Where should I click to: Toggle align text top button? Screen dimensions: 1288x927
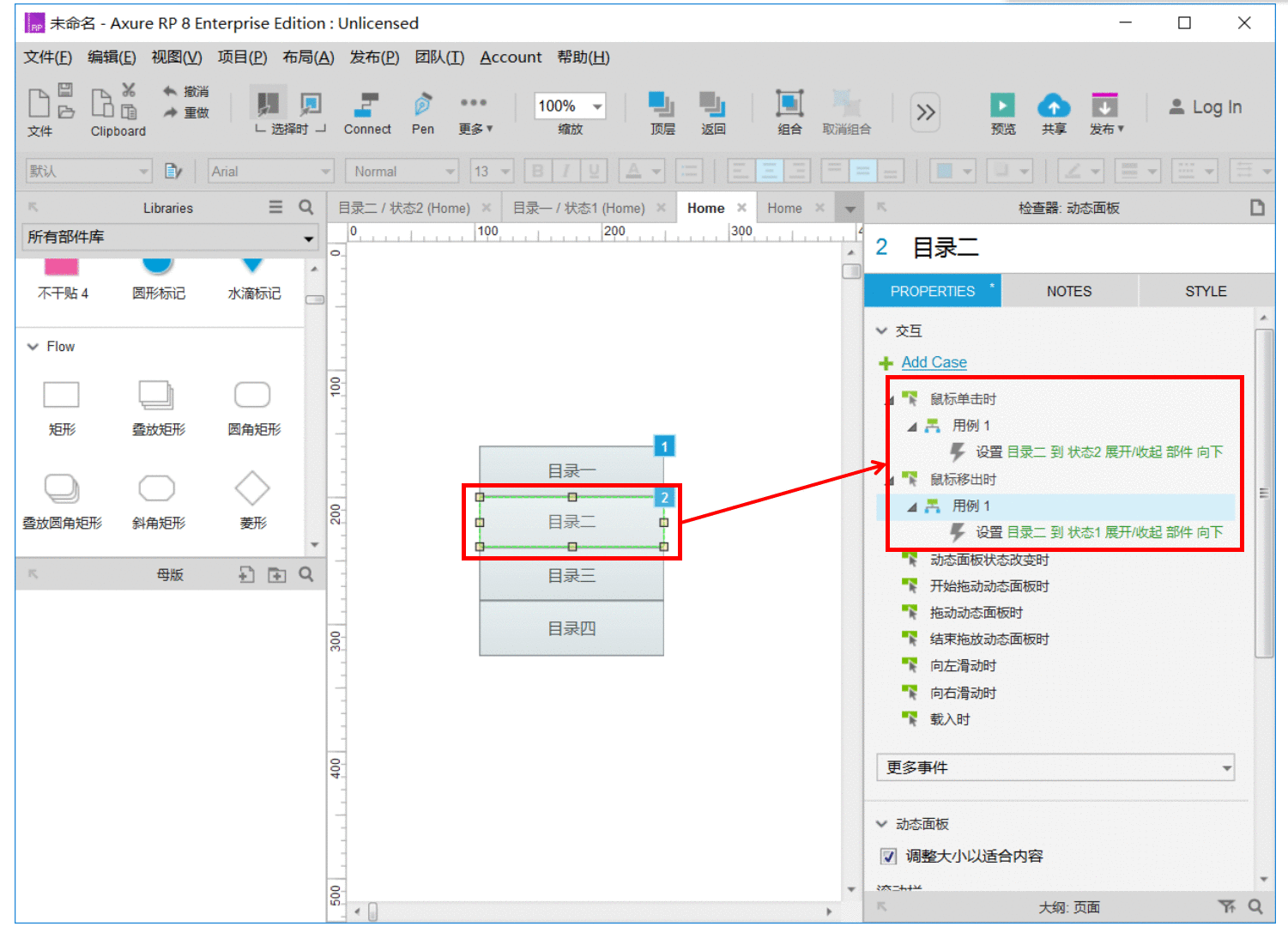click(x=834, y=171)
